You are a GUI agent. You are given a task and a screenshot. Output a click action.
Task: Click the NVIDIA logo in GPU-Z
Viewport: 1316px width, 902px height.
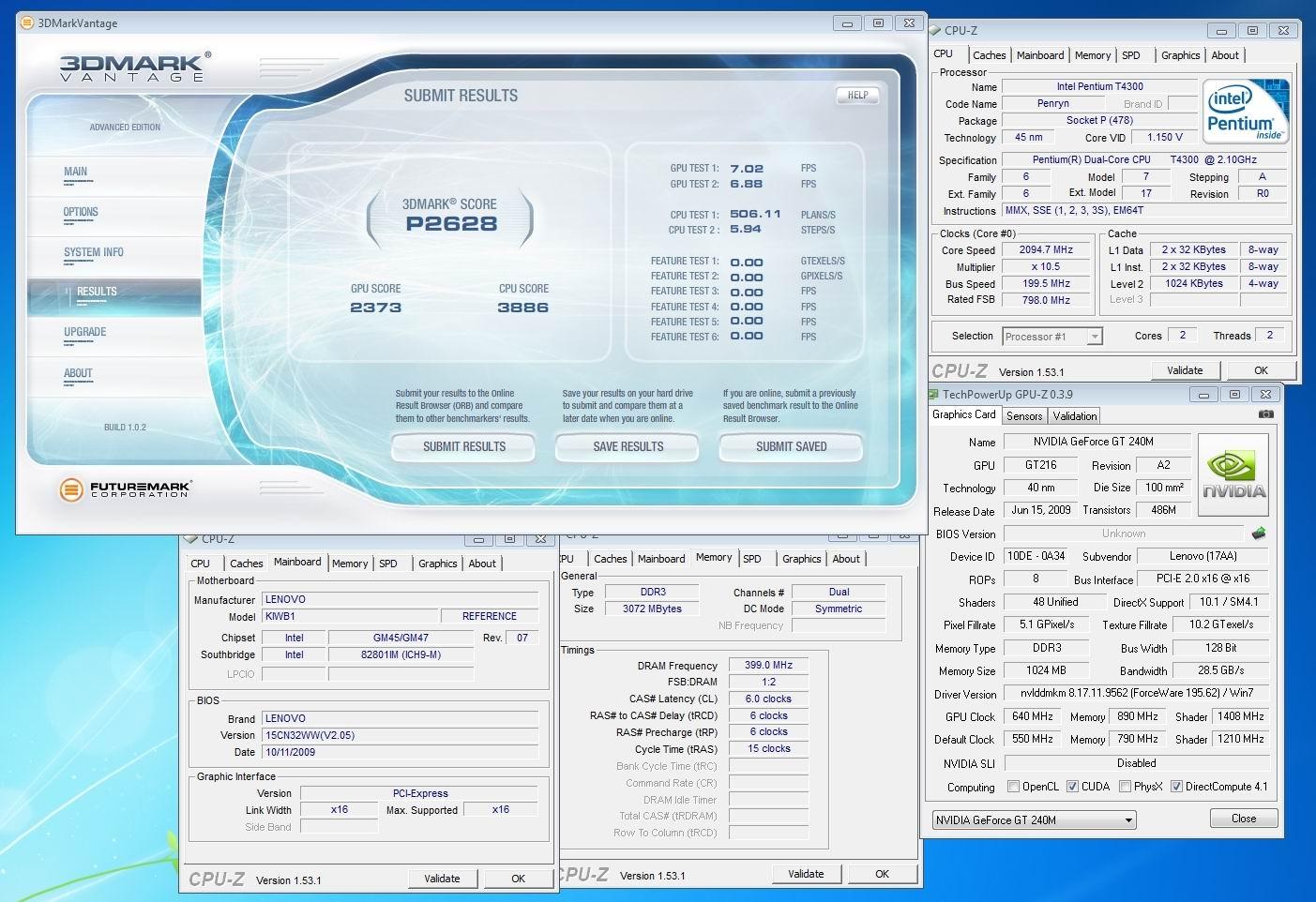pyautogui.click(x=1233, y=475)
